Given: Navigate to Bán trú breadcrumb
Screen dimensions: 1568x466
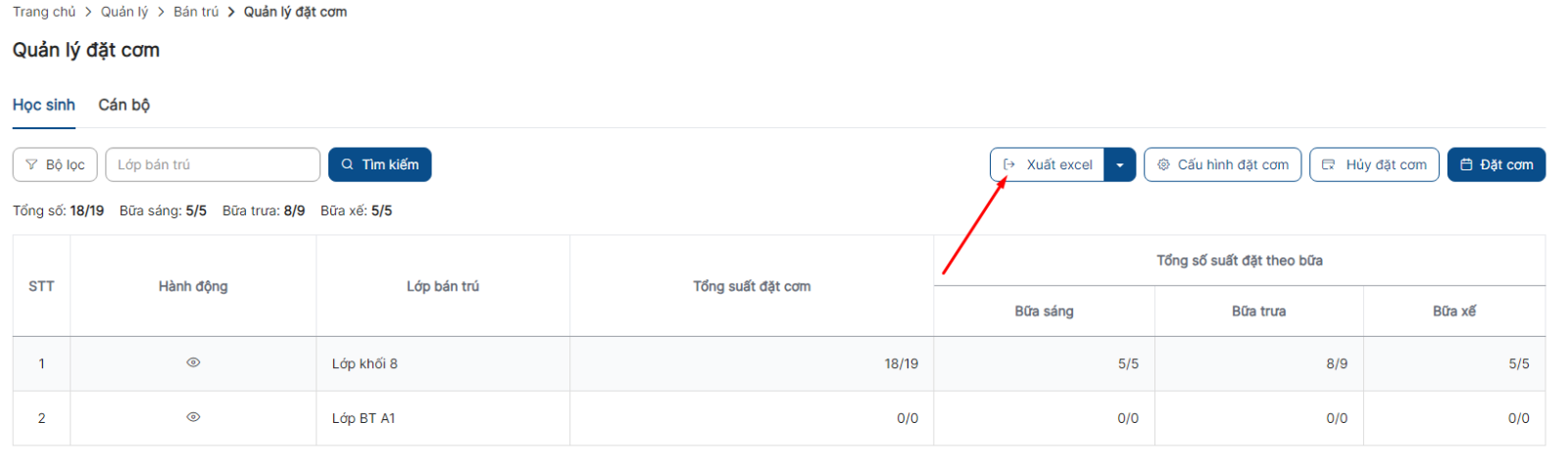Looking at the screenshot, I should click(x=196, y=12).
